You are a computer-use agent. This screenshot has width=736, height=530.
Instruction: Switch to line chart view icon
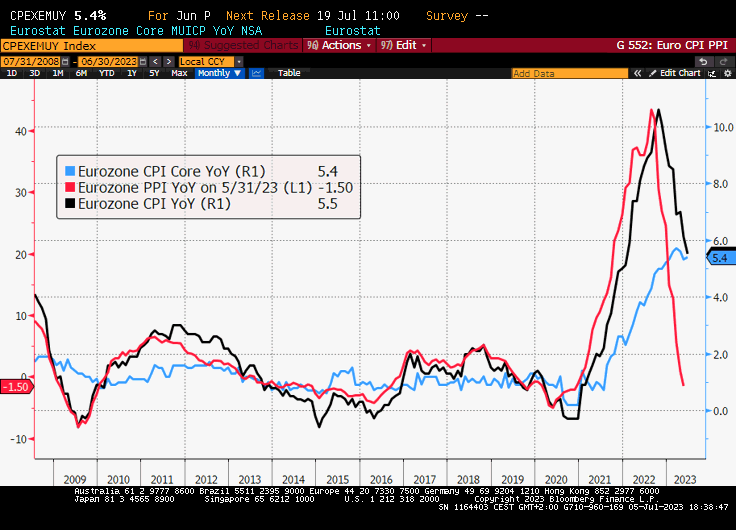256,73
